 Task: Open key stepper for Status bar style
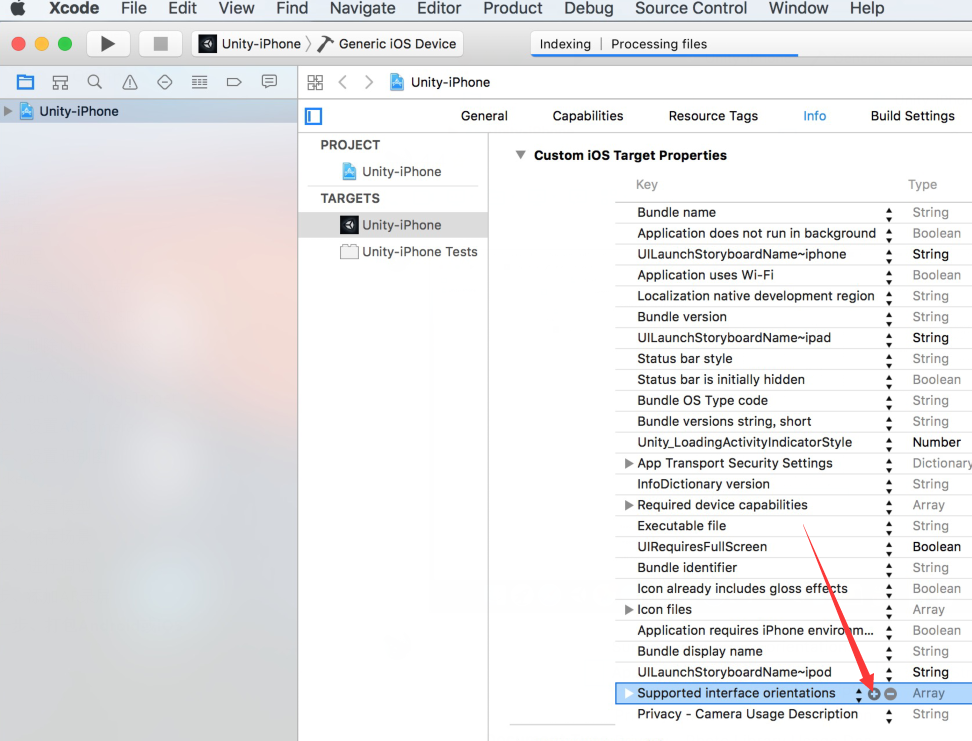889,361
